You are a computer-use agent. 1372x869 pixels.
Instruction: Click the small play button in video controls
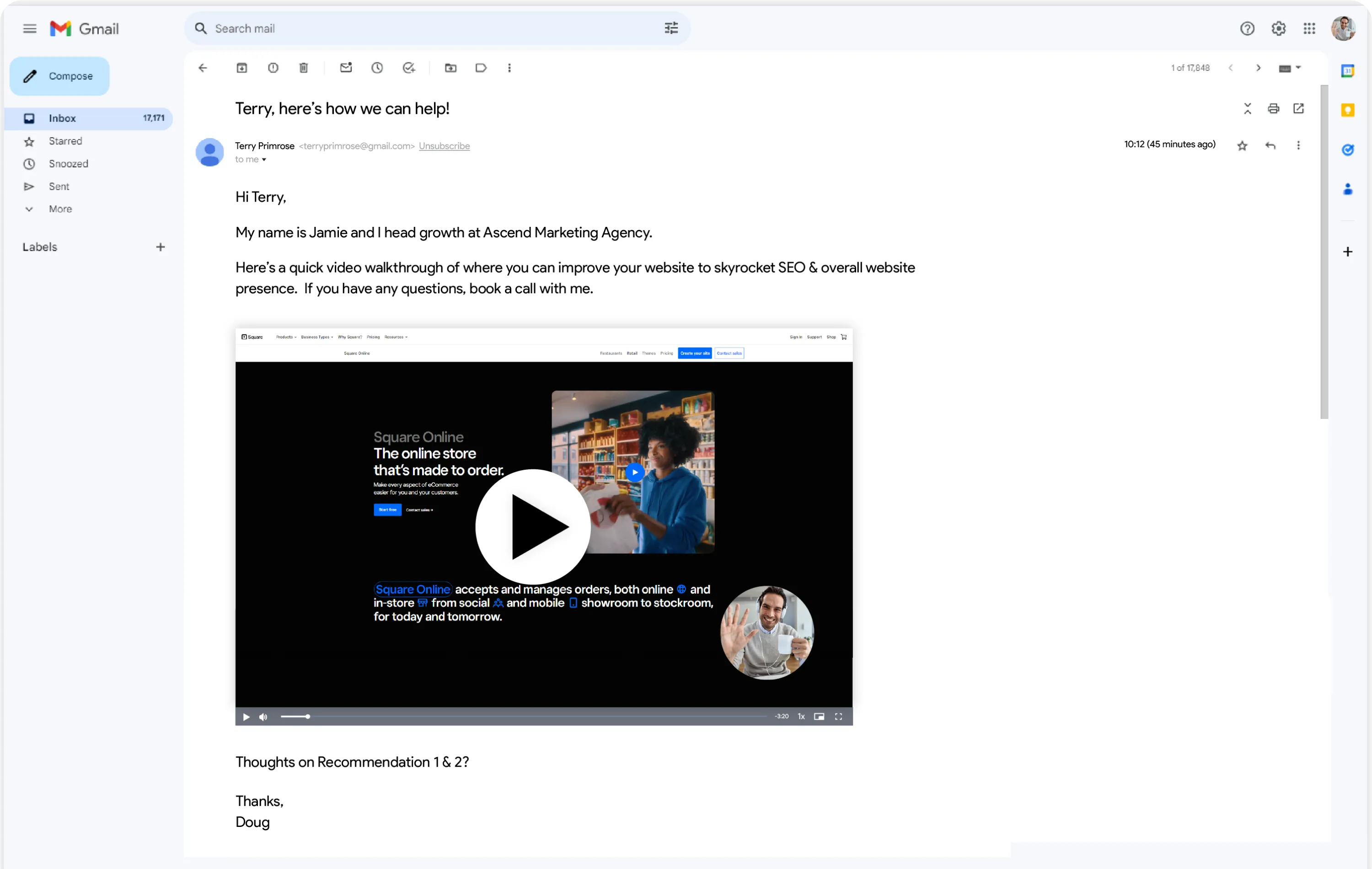tap(246, 717)
